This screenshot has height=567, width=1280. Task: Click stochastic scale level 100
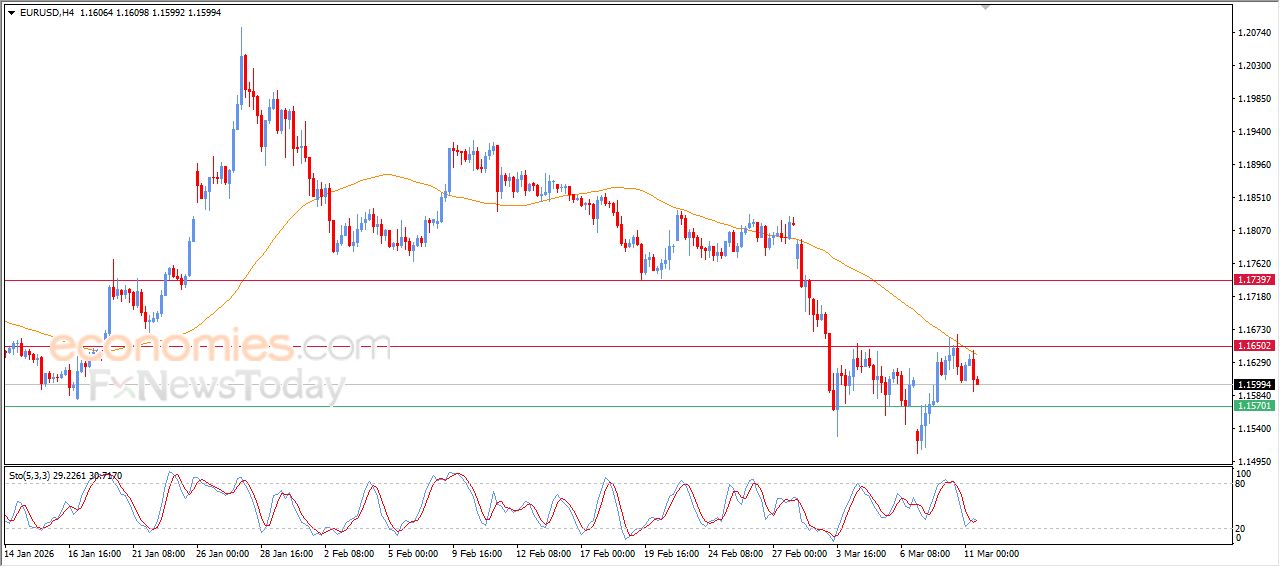point(1245,473)
